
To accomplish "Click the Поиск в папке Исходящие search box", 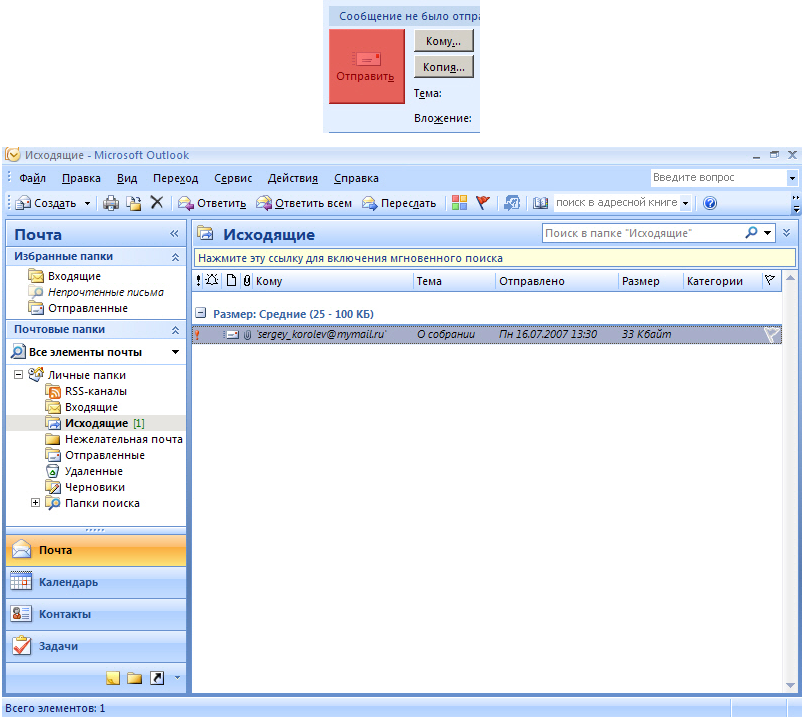I will [x=643, y=233].
